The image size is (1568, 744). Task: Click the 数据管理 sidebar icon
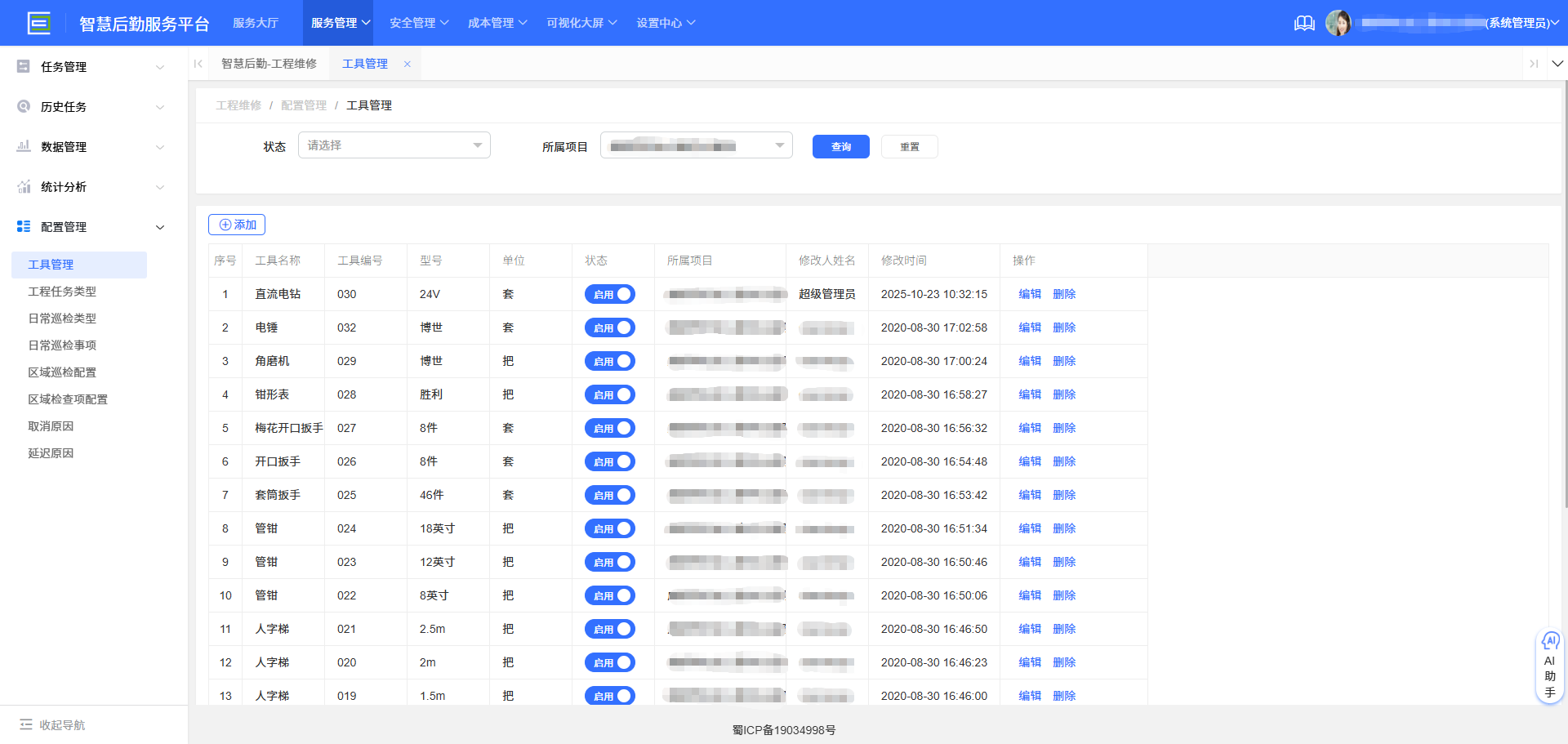23,147
